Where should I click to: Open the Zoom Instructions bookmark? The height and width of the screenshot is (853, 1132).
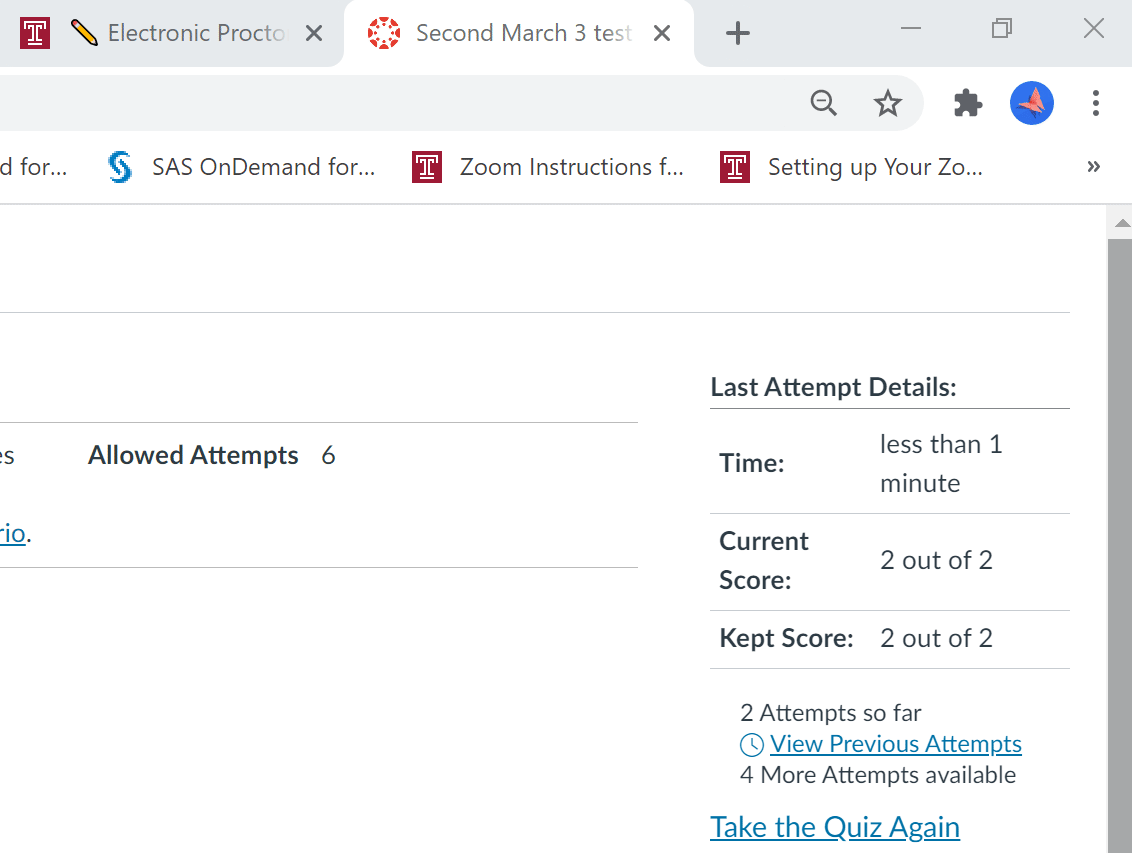tap(548, 167)
